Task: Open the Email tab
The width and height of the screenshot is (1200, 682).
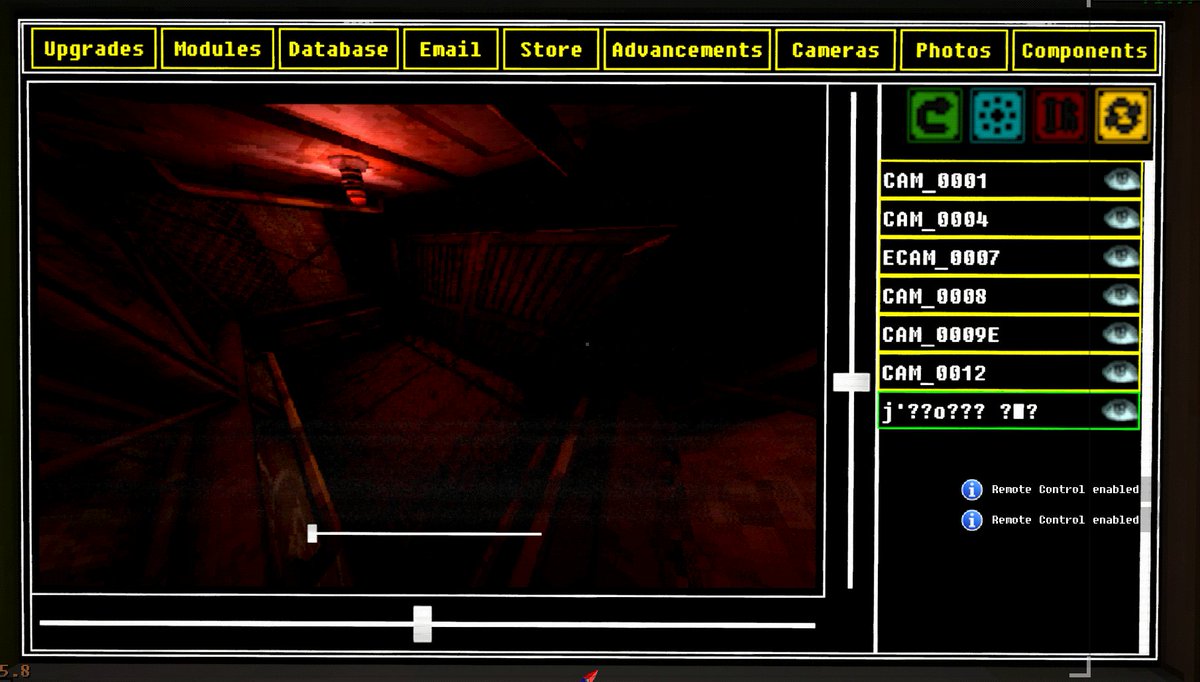Action: (450, 49)
